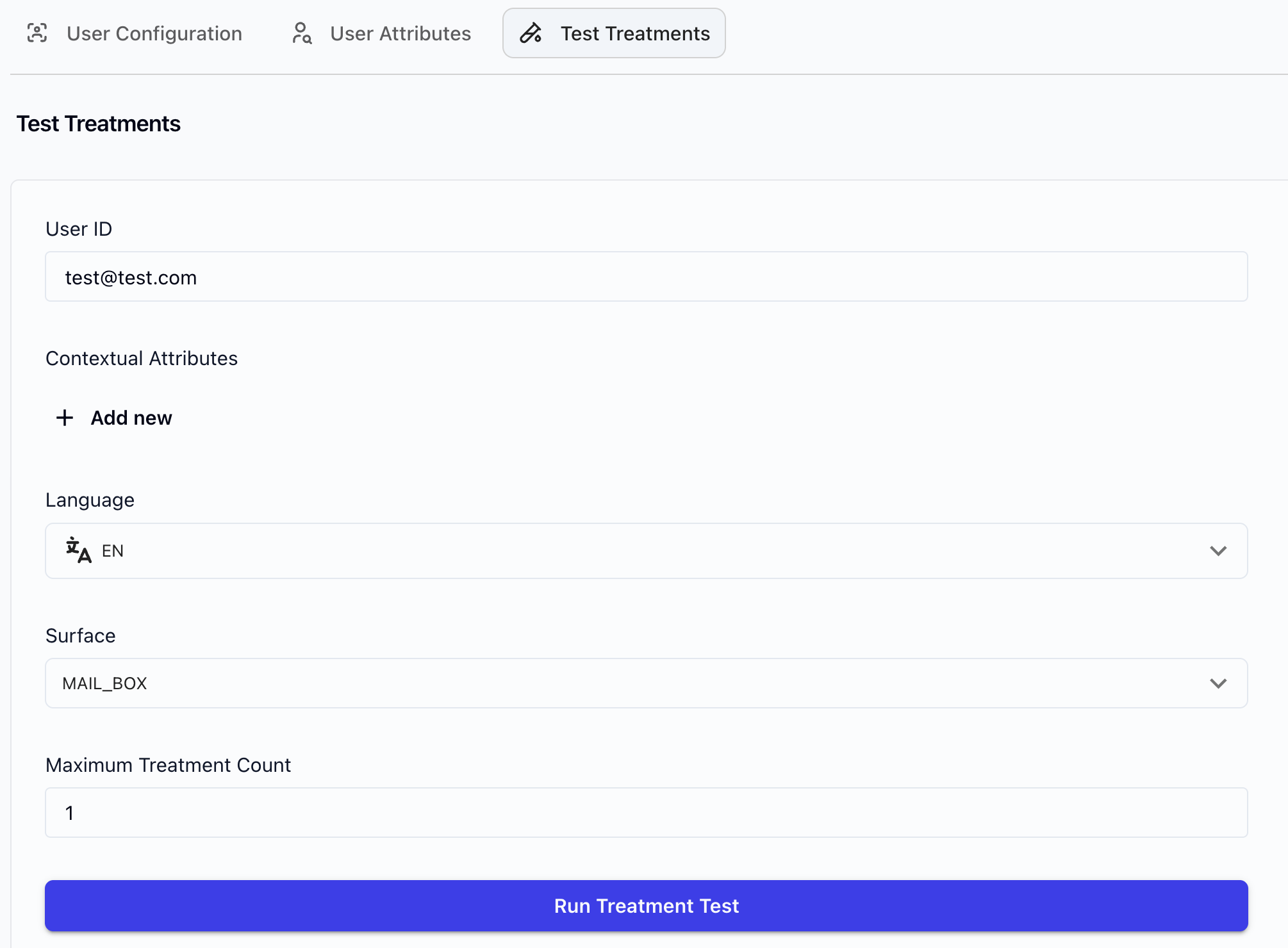This screenshot has width=1288, height=948.
Task: Click the User ID field showing test@test.com
Action: tap(646, 276)
